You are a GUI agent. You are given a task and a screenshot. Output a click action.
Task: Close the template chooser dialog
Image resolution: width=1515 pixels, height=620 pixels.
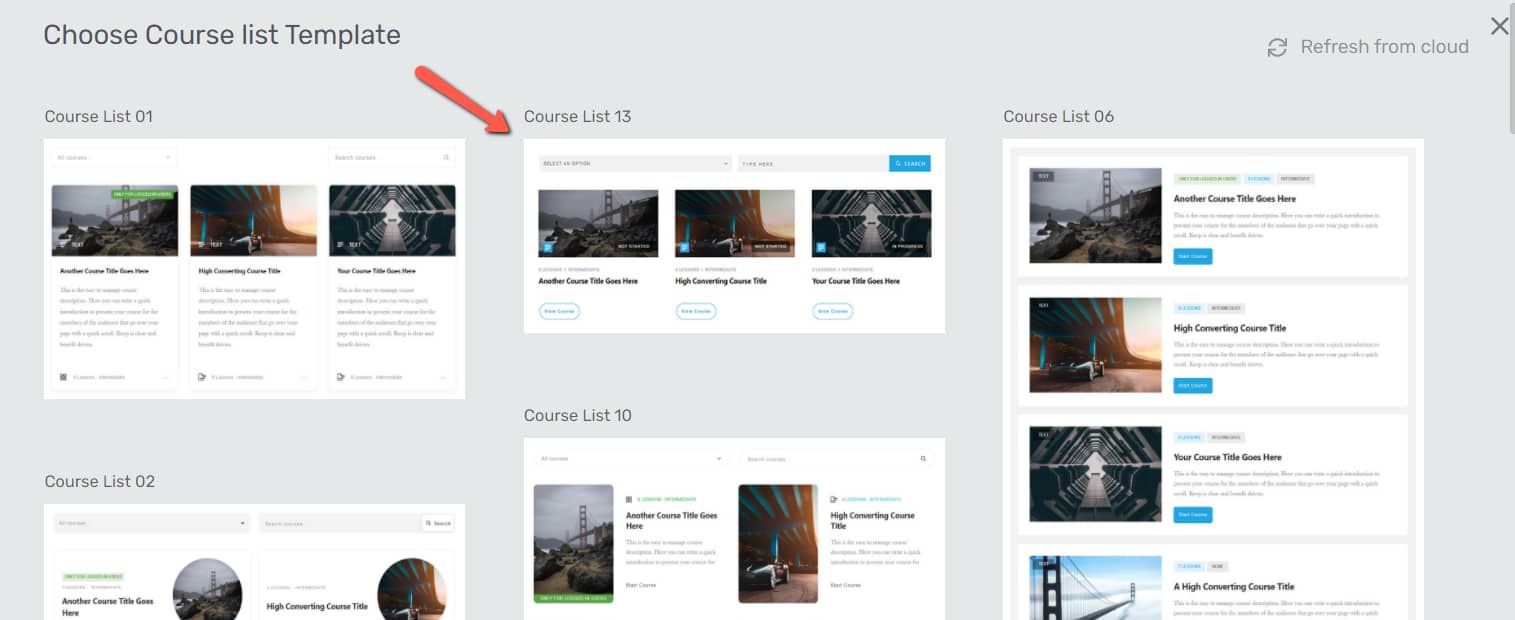pyautogui.click(x=1499, y=26)
